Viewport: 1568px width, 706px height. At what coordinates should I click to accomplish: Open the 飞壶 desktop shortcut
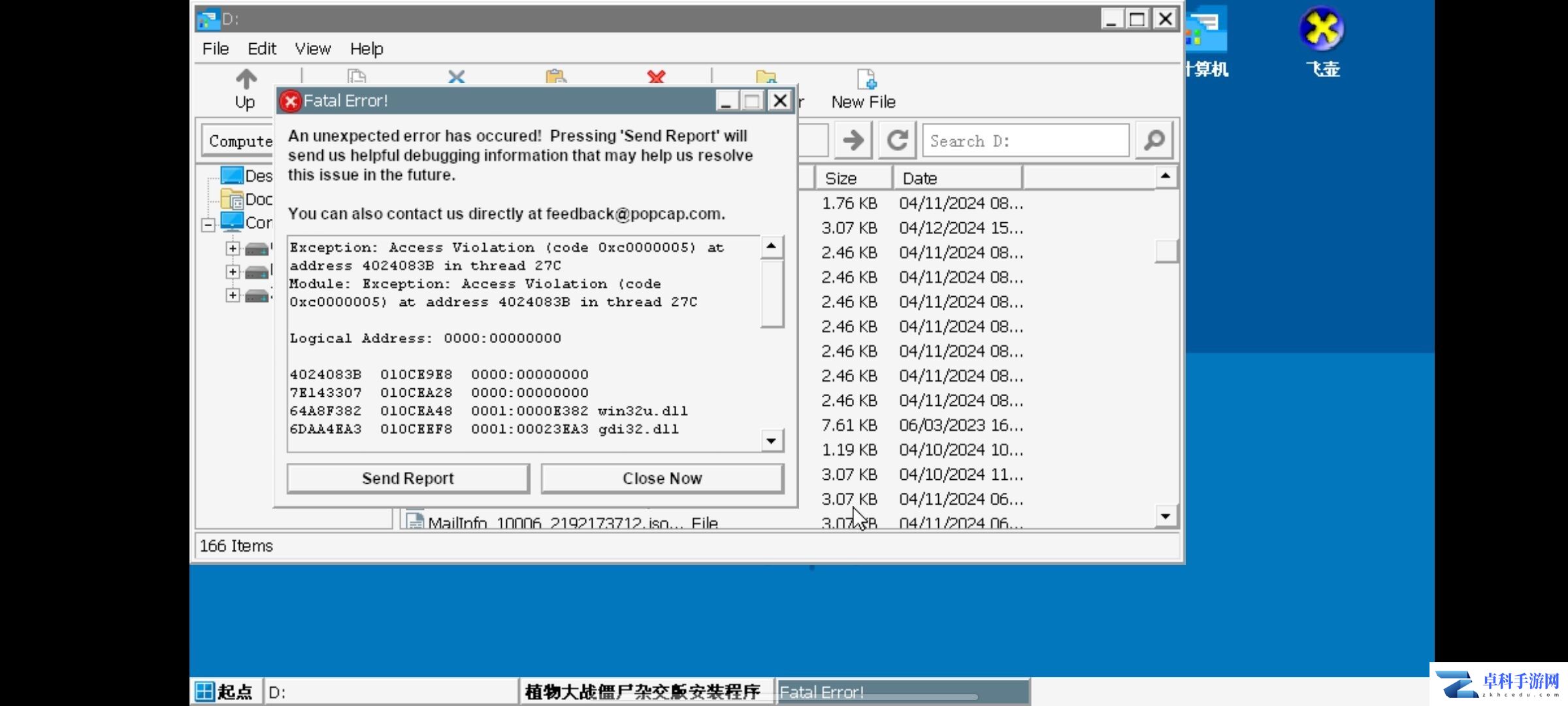tap(1322, 41)
